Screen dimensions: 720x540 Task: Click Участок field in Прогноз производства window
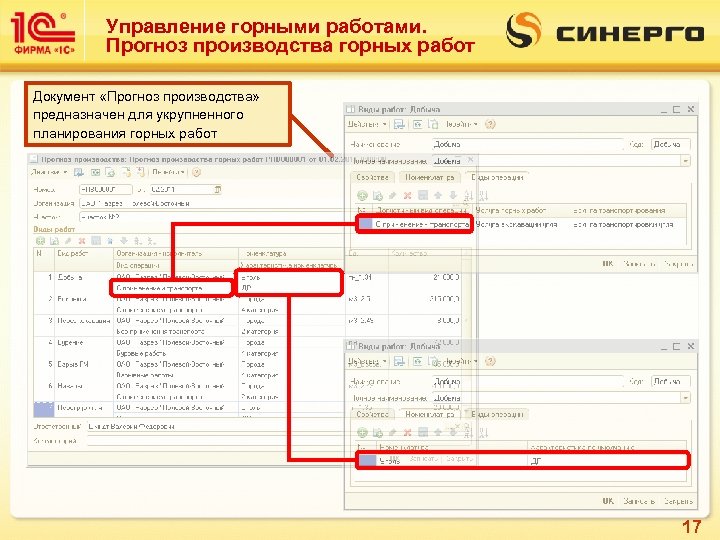pyautogui.click(x=211, y=217)
